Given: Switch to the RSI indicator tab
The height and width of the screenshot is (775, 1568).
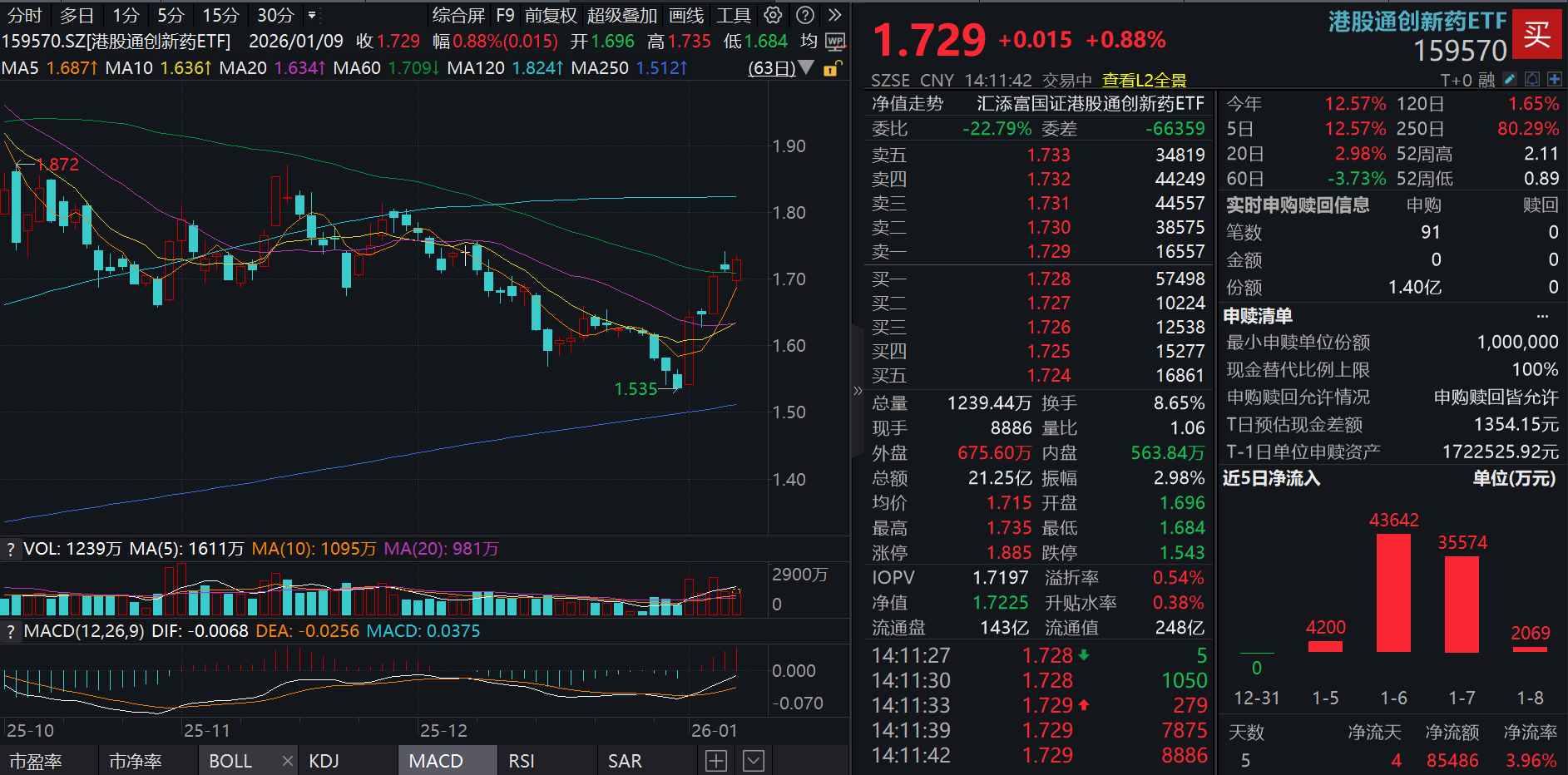Looking at the screenshot, I should click(x=521, y=760).
